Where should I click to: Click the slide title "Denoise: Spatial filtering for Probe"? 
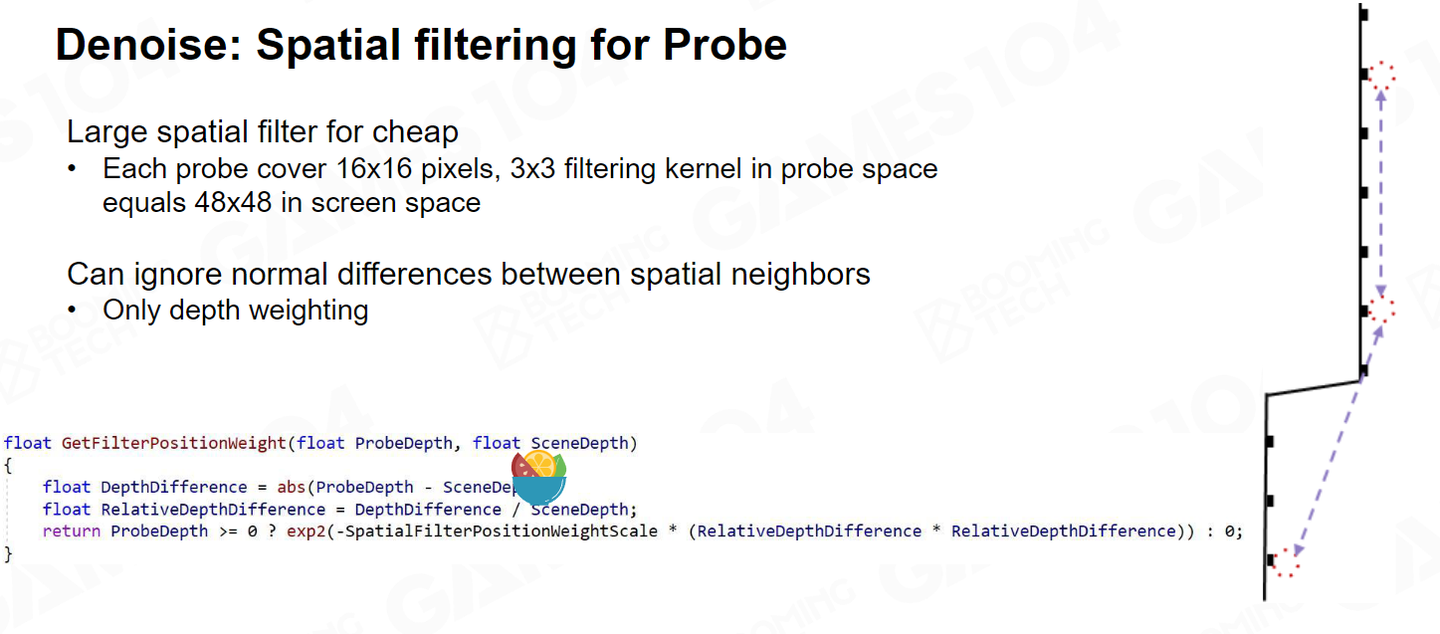click(421, 46)
